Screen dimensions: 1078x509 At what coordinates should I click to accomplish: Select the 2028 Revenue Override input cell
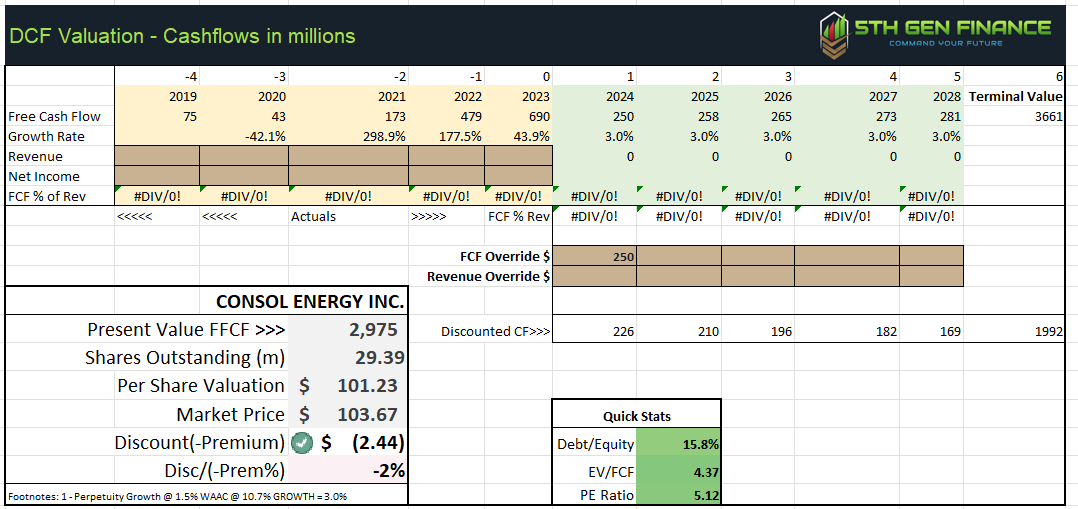[932, 277]
